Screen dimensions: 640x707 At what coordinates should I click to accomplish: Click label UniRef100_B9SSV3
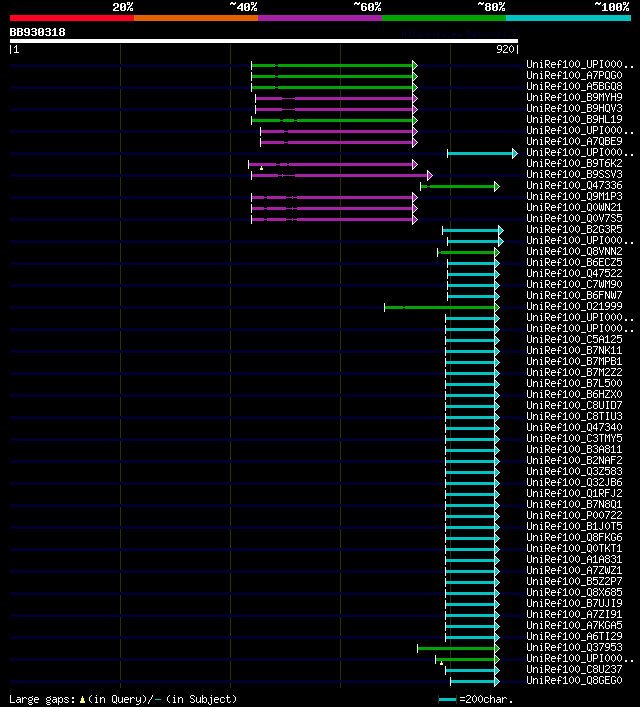[x=574, y=174]
